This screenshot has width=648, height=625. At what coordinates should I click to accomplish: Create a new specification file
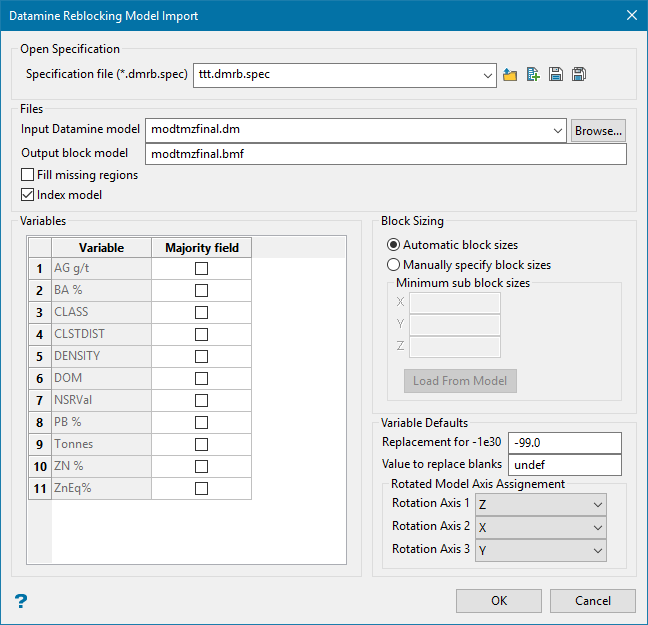533,75
